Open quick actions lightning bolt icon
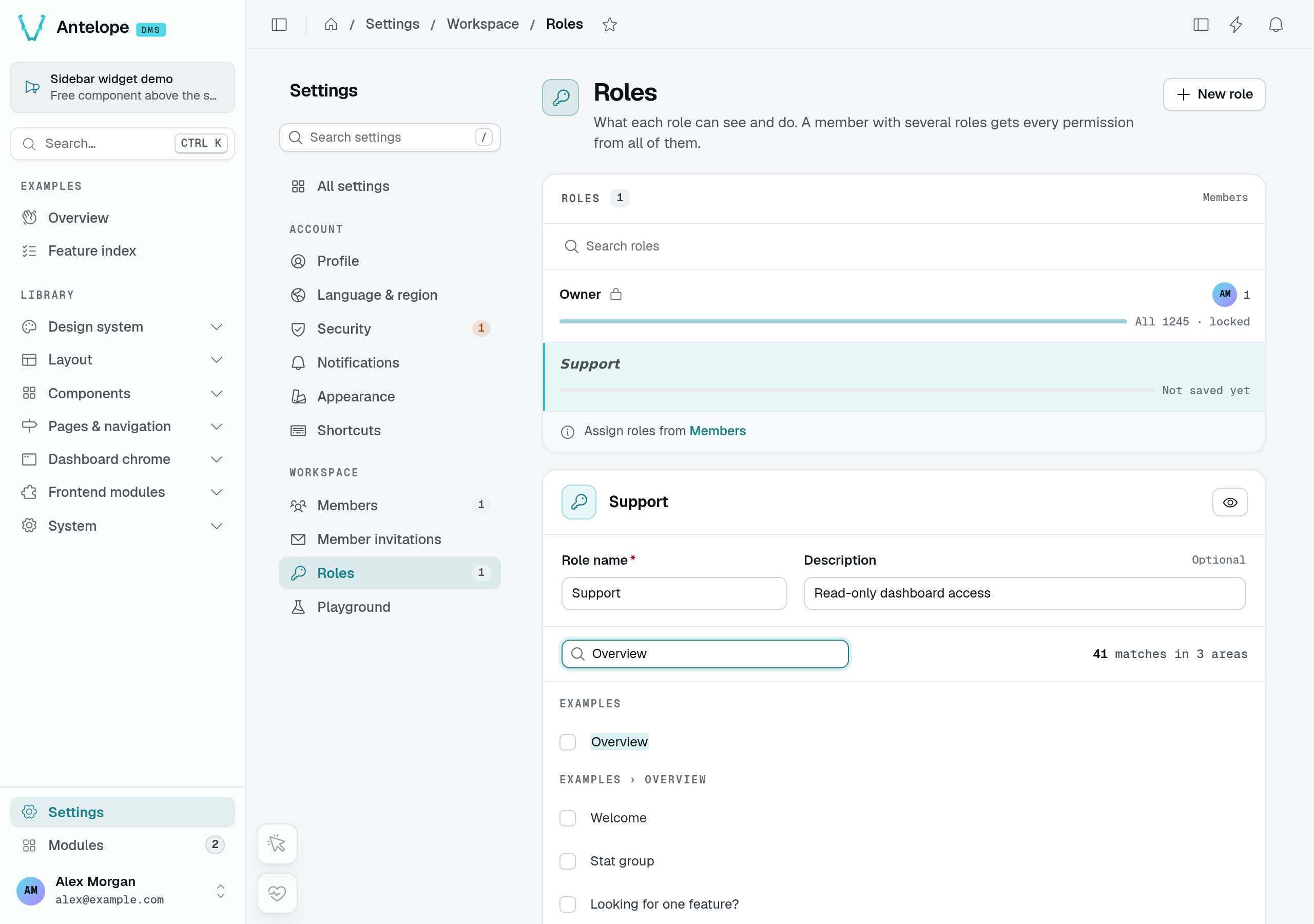 pyautogui.click(x=1236, y=24)
